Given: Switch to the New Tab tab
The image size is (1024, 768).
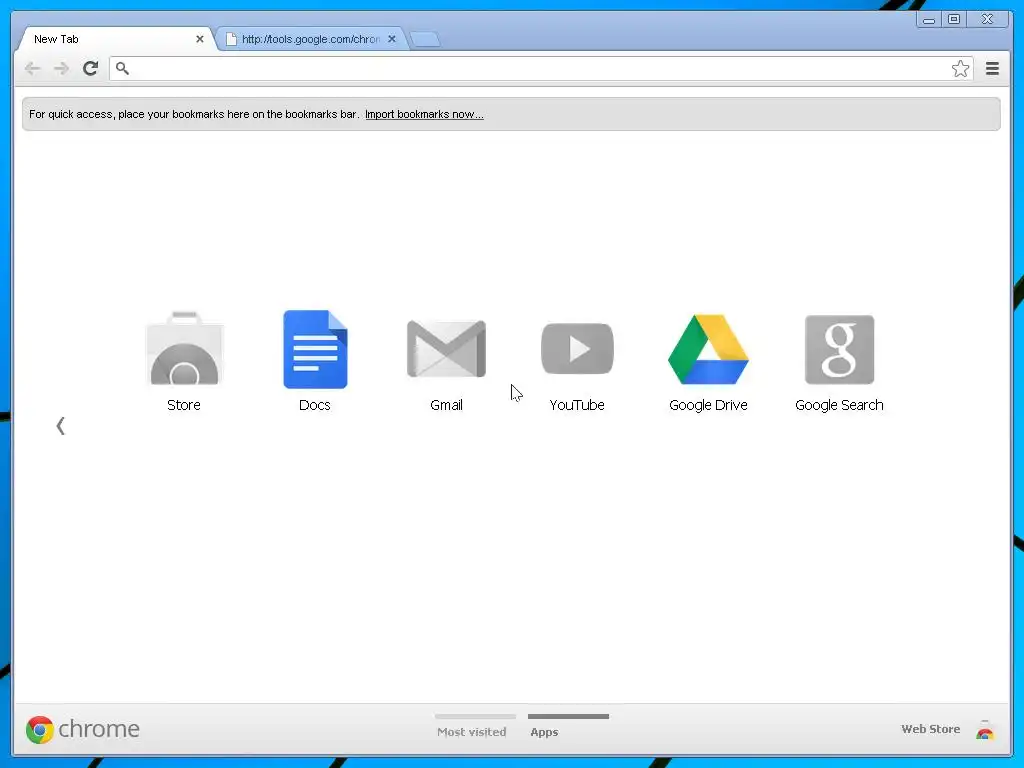Looking at the screenshot, I should pos(114,39).
